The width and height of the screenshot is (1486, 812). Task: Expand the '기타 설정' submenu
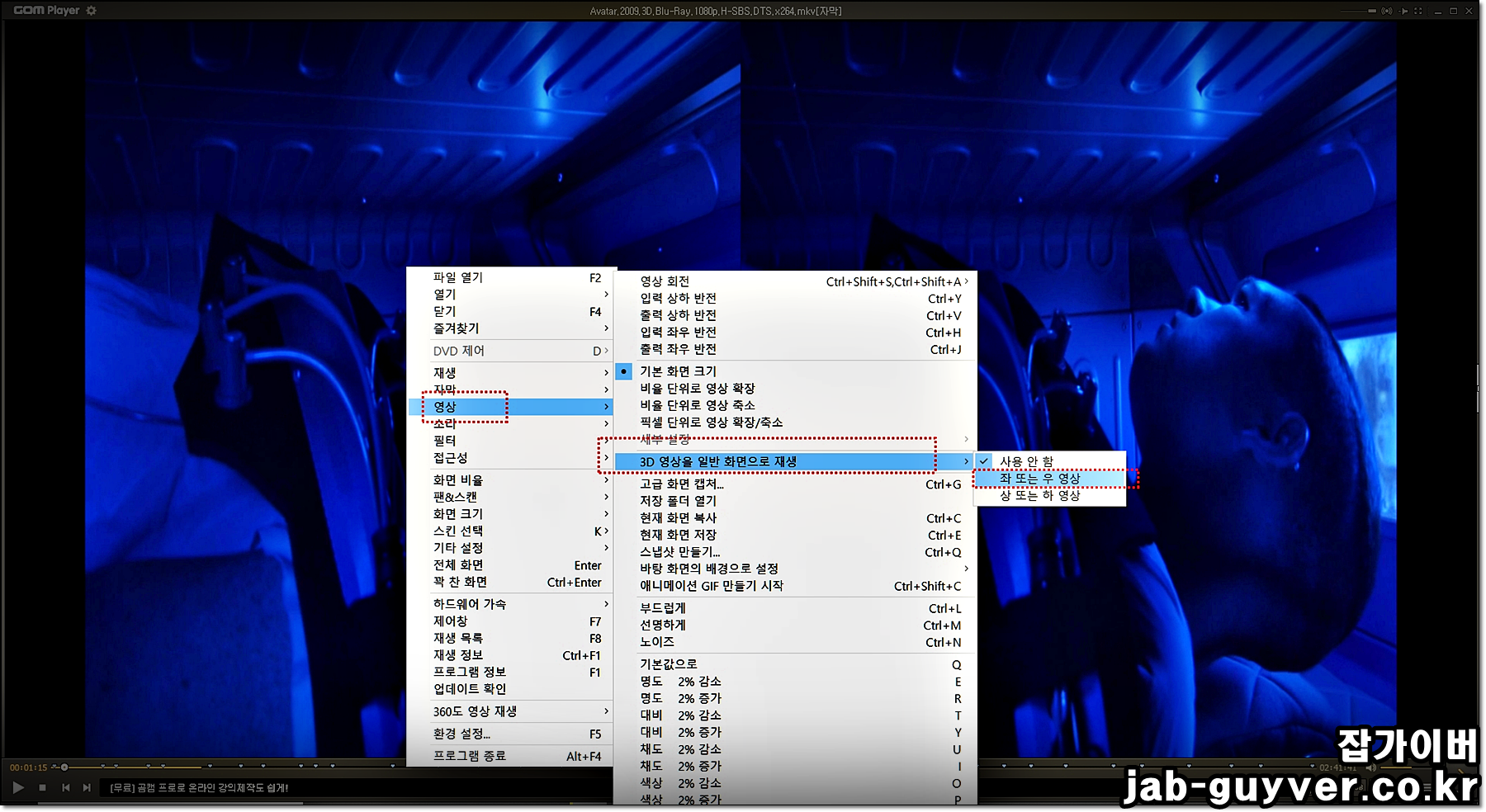pyautogui.click(x=510, y=548)
